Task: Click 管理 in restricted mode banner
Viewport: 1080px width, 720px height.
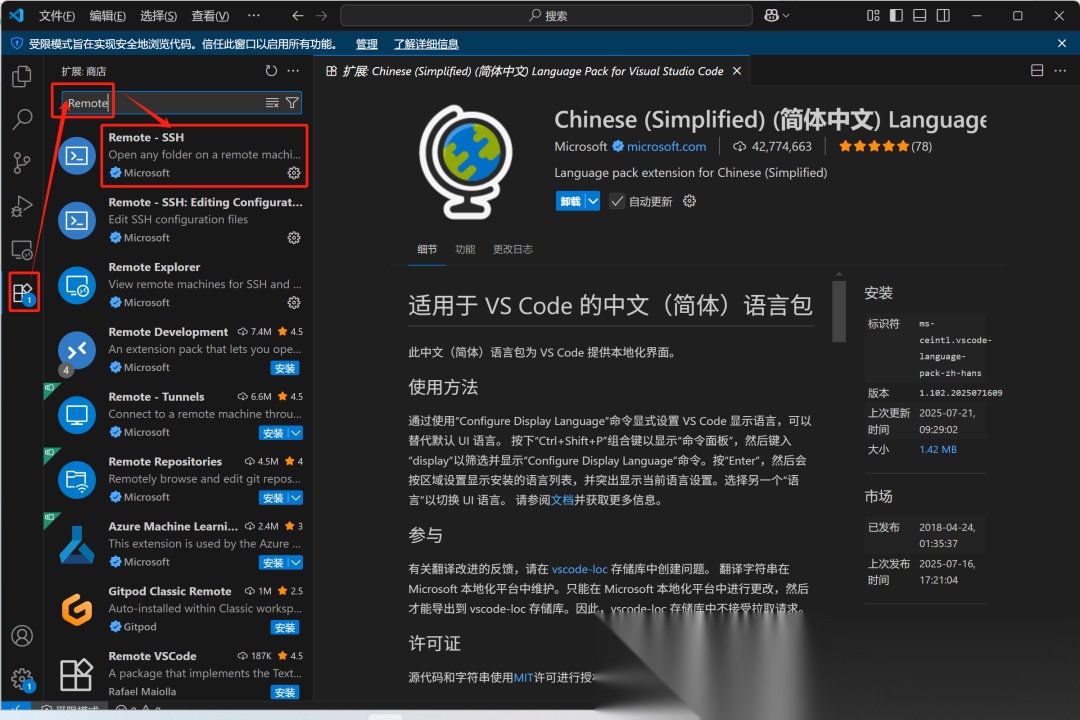Action: click(366, 44)
